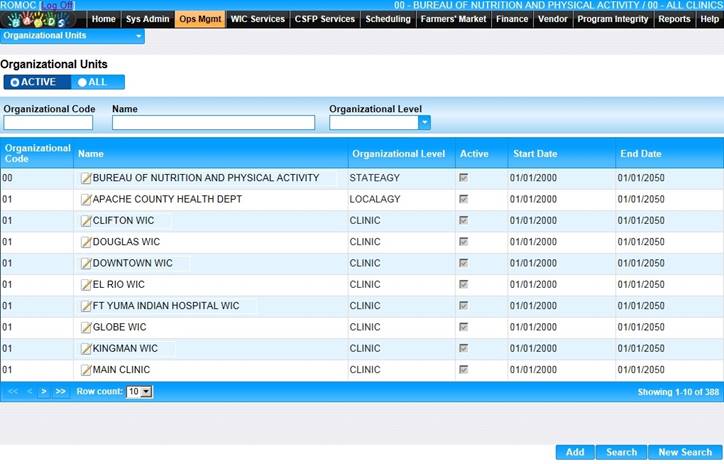Click the Organizational Code input field

click(x=48, y=123)
